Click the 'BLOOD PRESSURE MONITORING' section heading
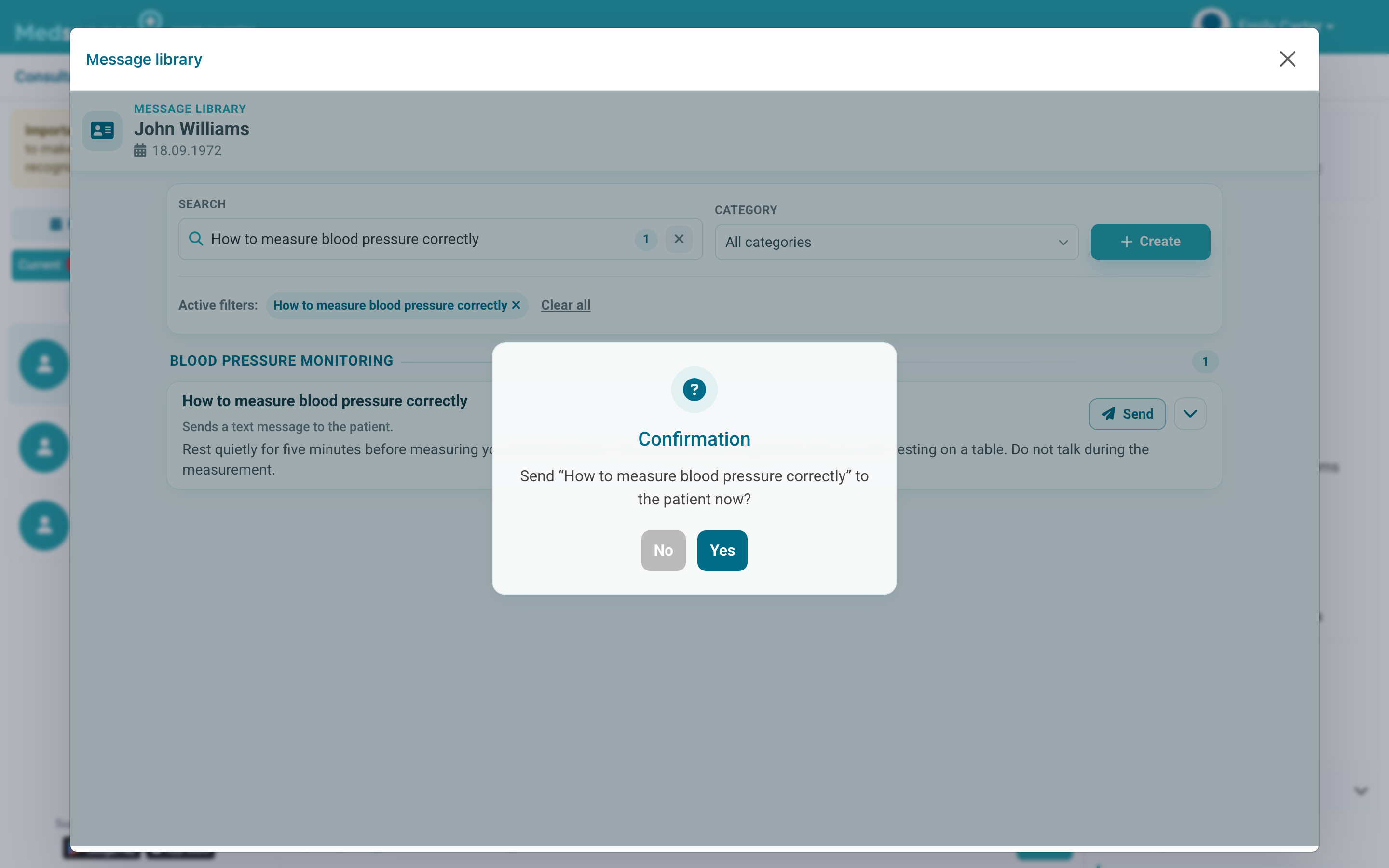This screenshot has height=868, width=1389. click(281, 361)
